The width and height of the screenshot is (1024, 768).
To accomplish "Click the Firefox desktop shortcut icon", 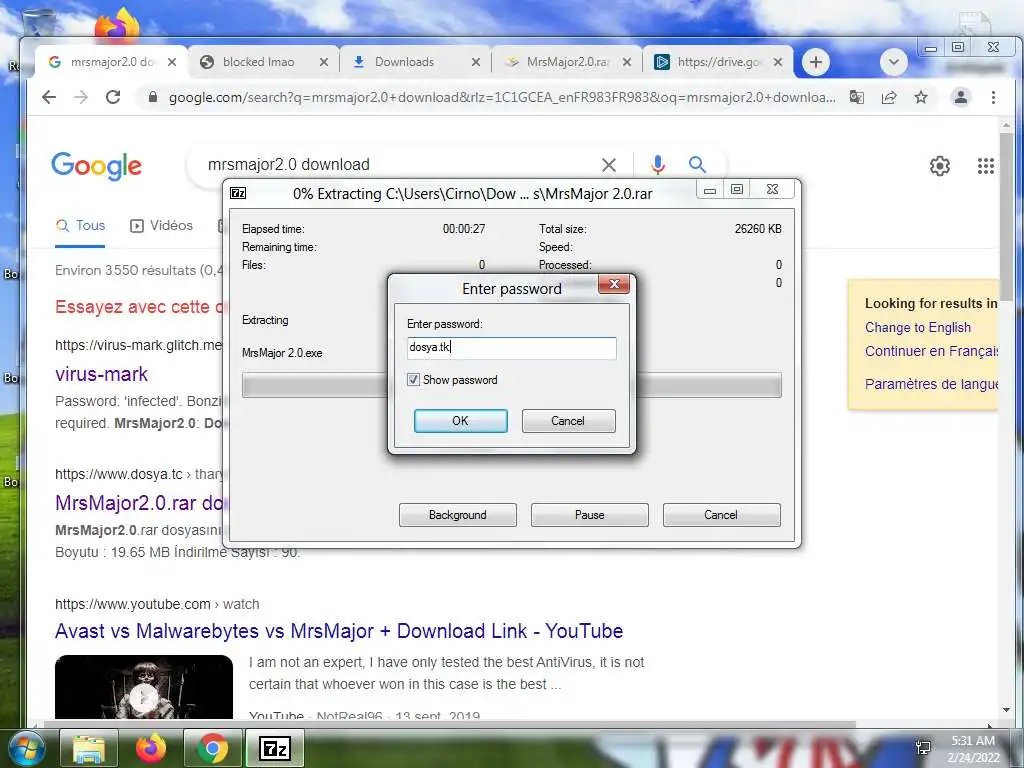I will click(117, 25).
